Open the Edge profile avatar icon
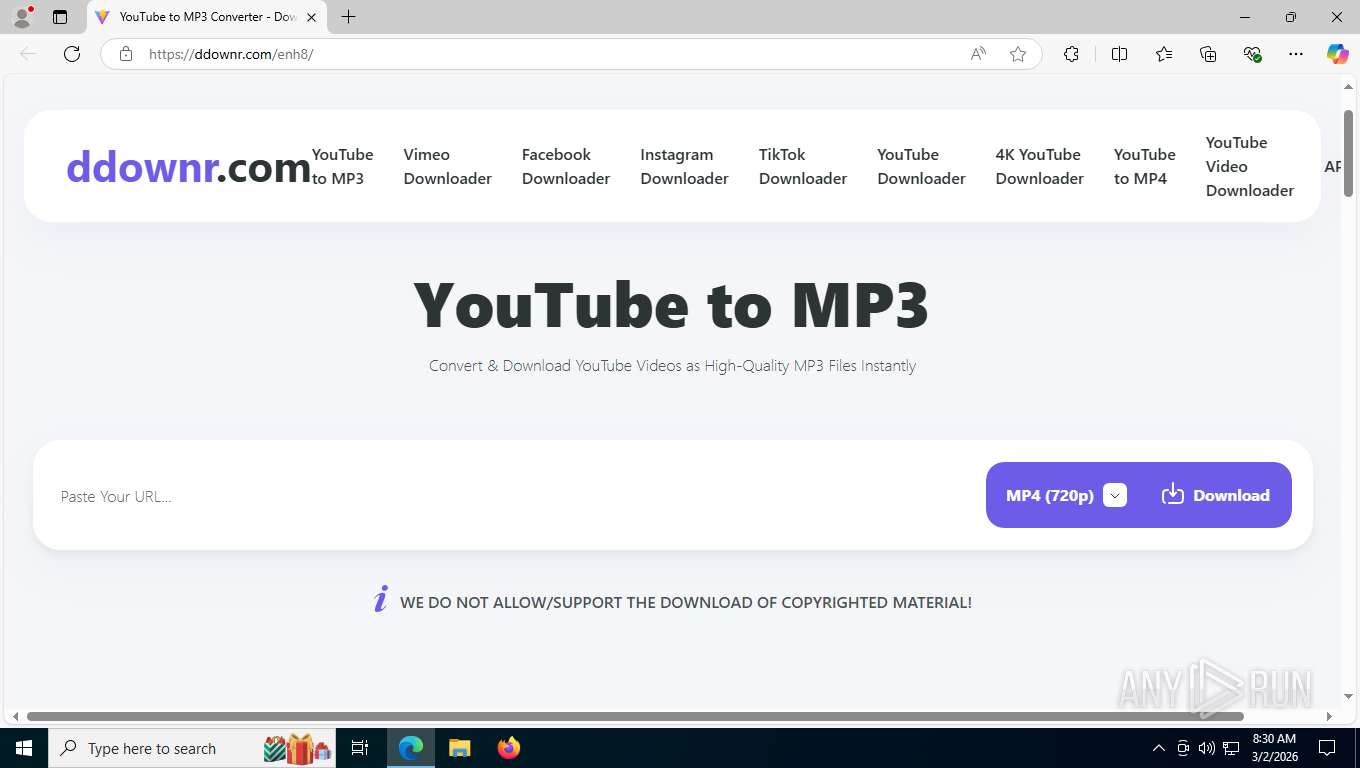Screen dimensions: 1360x768 [x=22, y=17]
